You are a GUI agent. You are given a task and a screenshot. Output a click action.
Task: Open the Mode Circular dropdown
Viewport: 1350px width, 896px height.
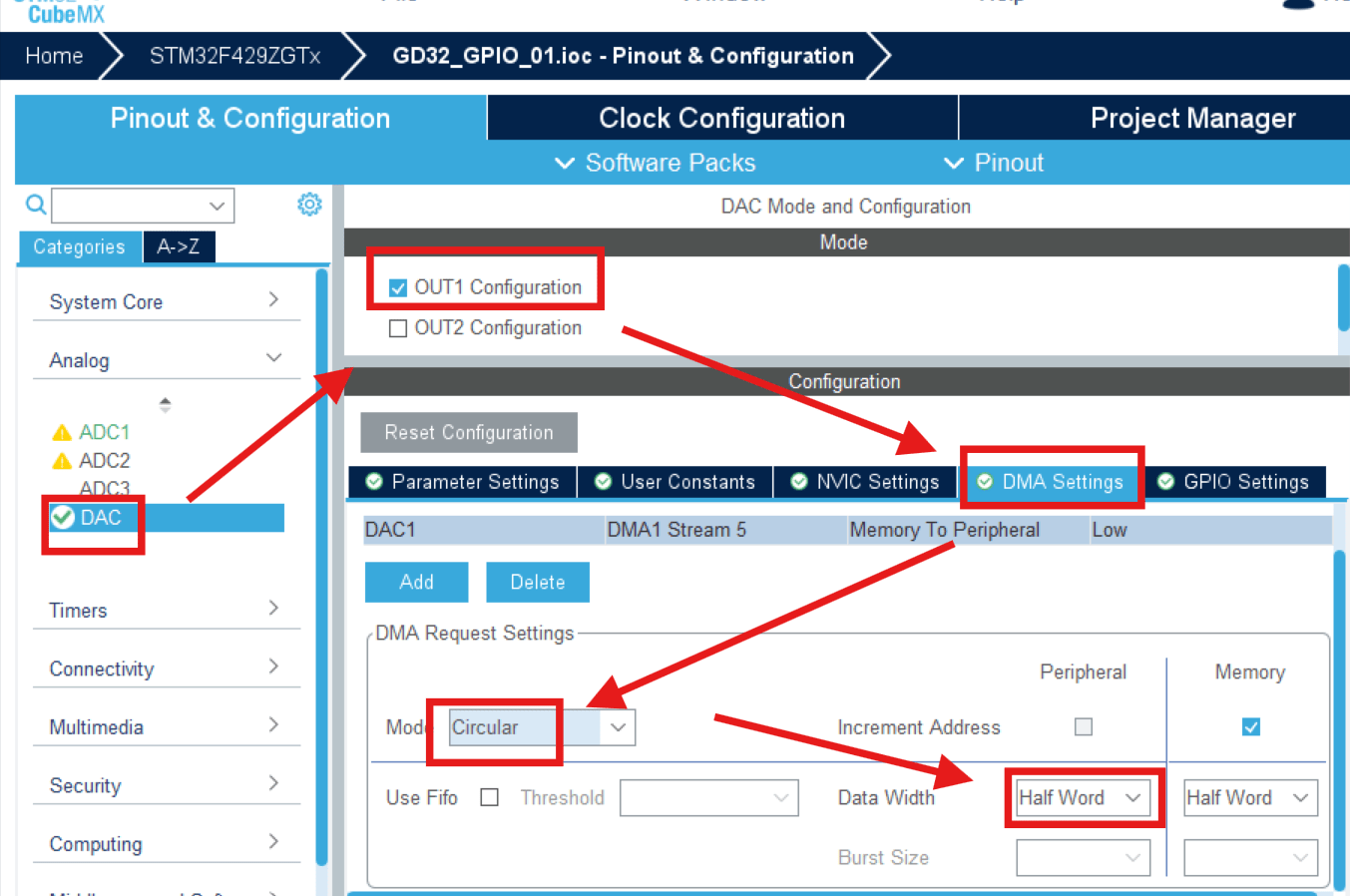click(x=541, y=727)
